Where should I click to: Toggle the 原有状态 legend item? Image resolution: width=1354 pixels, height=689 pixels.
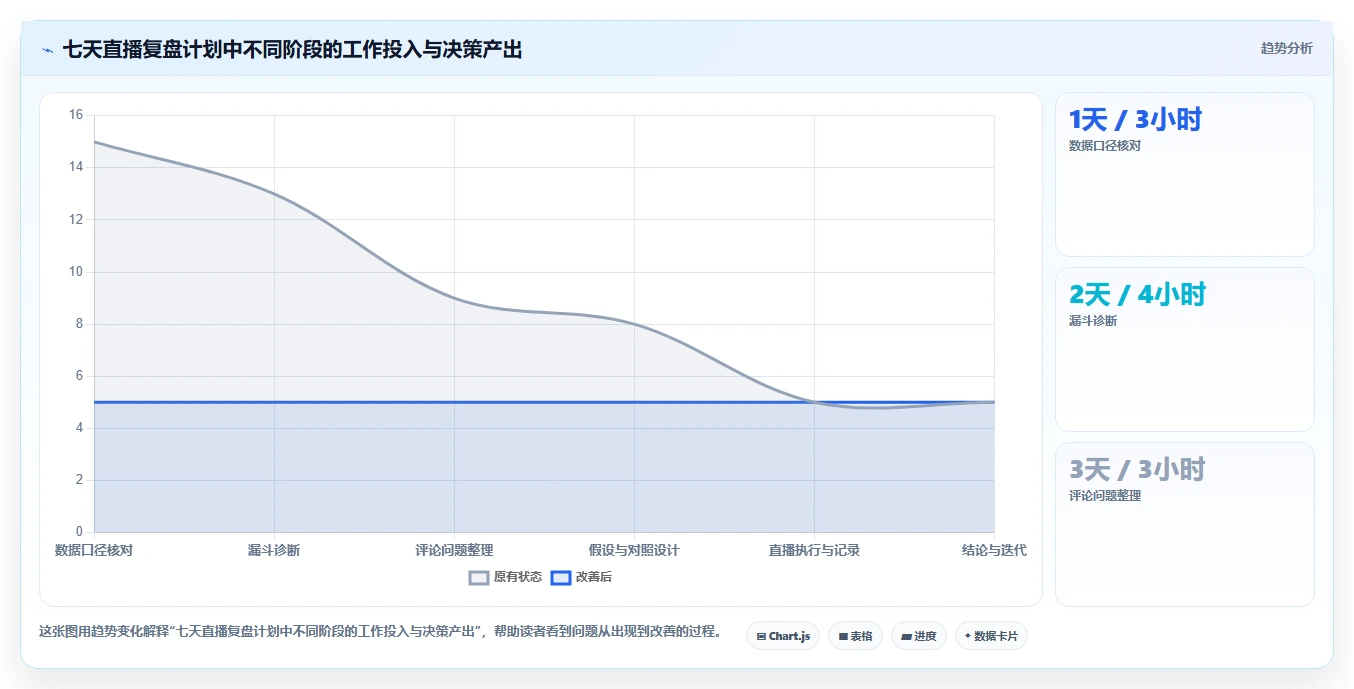click(505, 577)
